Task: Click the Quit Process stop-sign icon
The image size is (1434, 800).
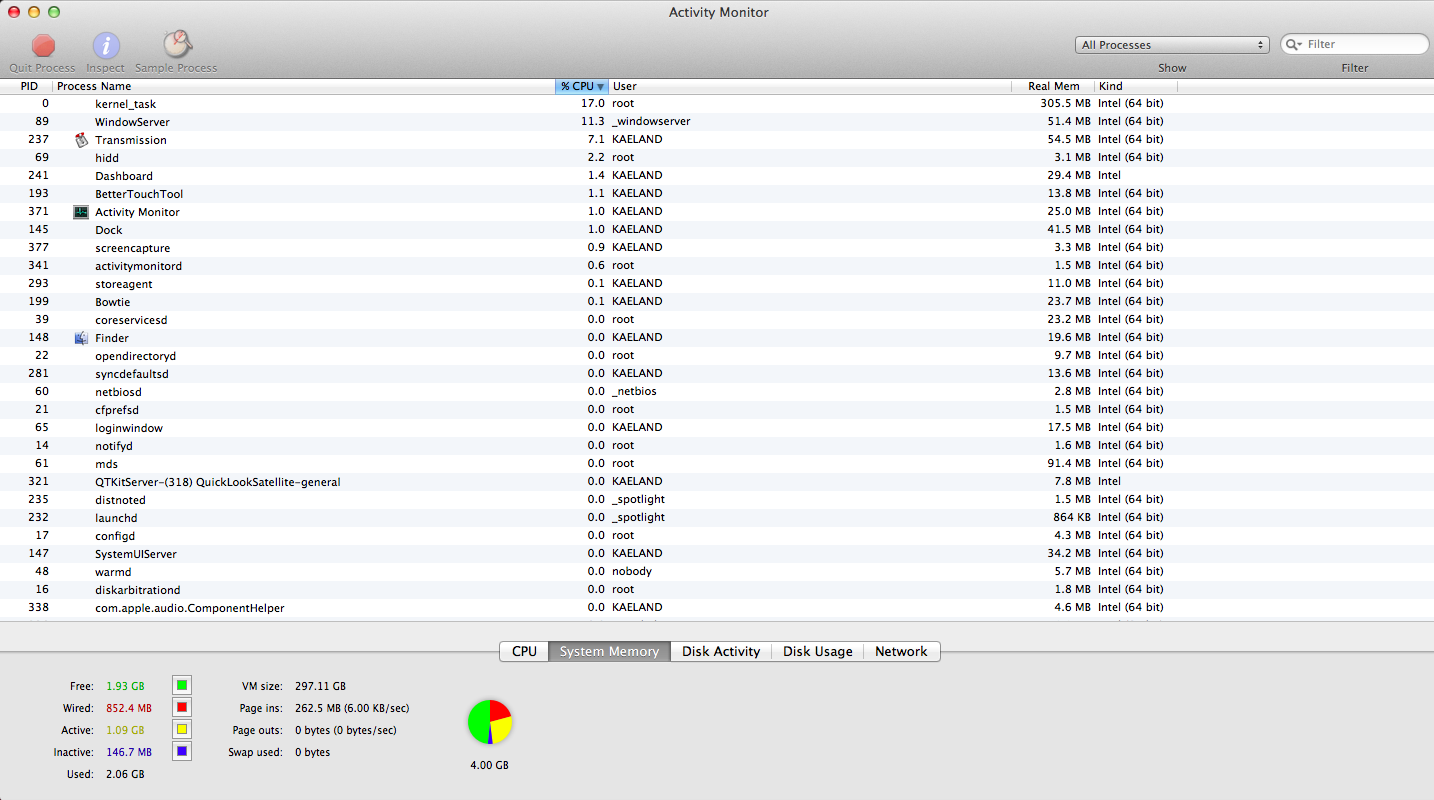Action: 43,46
